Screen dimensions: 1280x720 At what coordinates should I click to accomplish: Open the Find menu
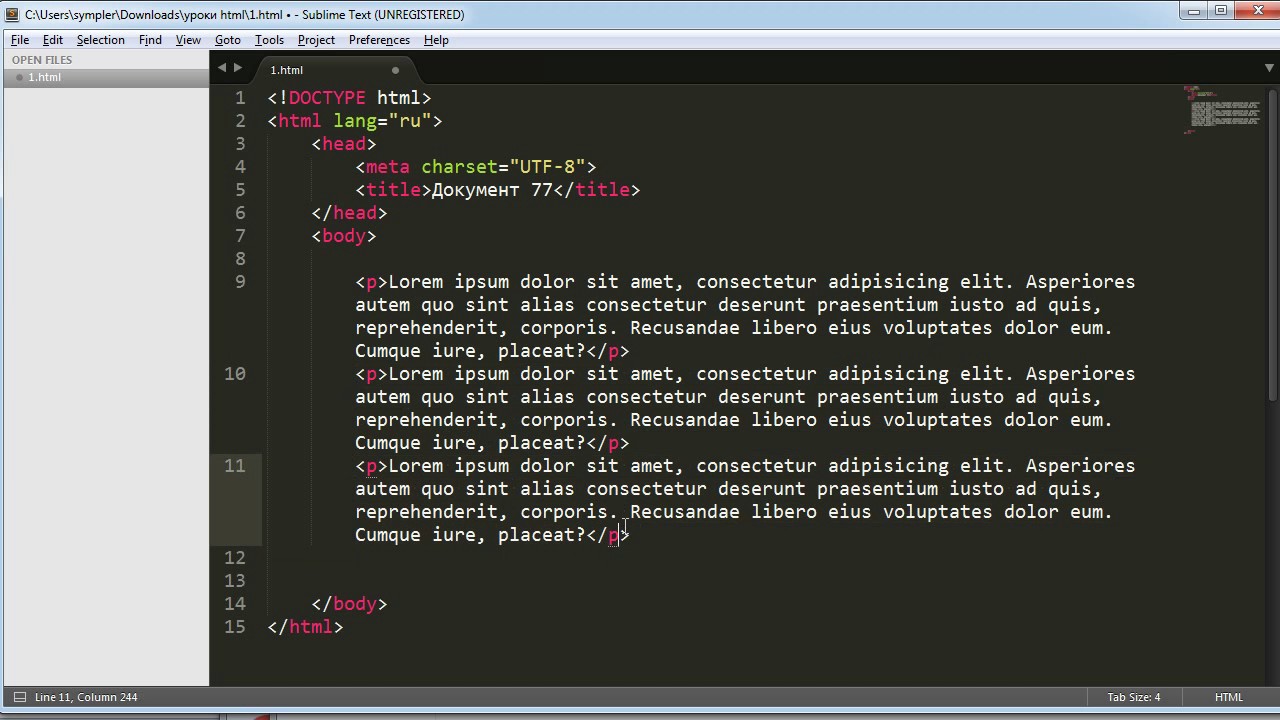(150, 40)
